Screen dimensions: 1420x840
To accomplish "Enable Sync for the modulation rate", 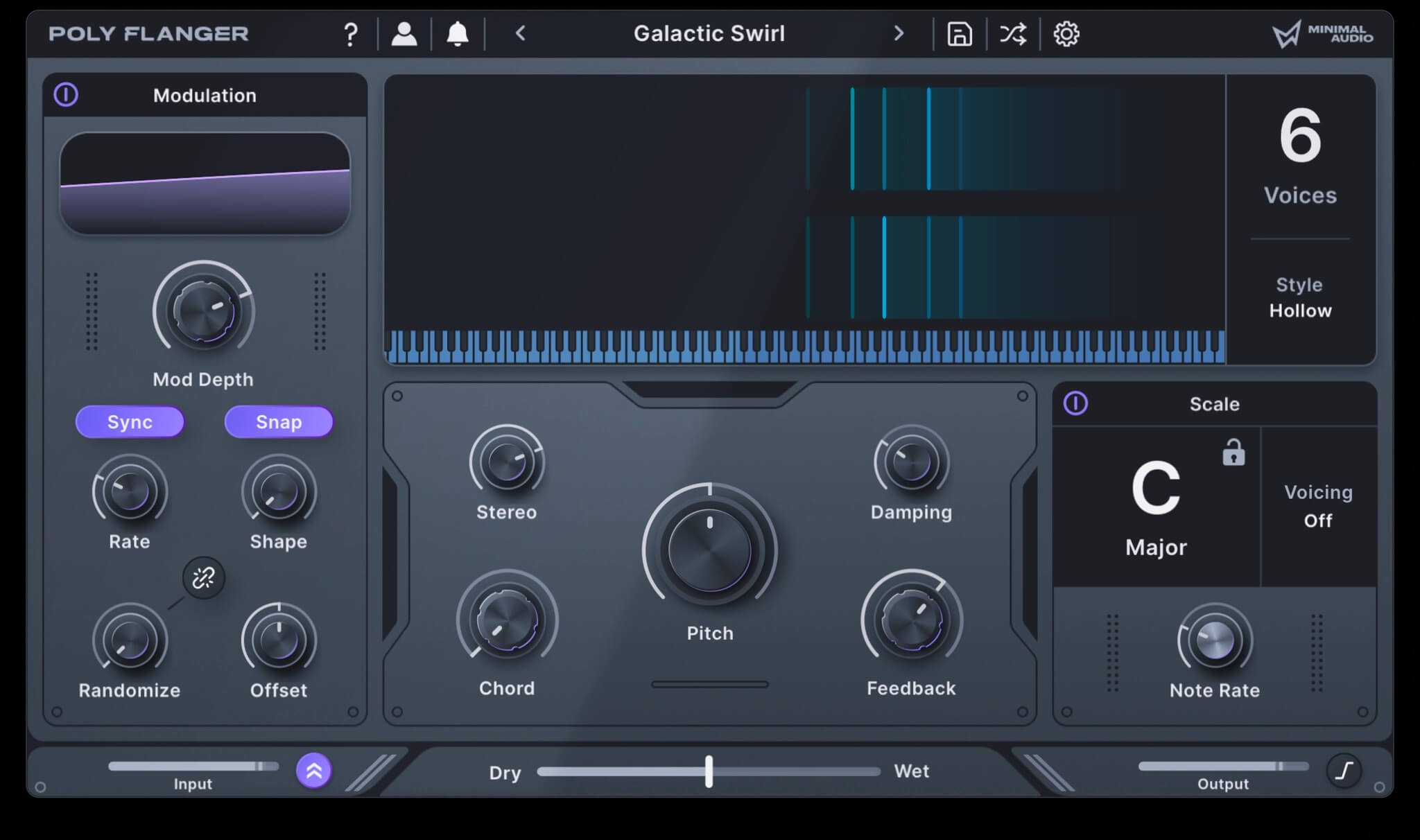I will 130,421.
